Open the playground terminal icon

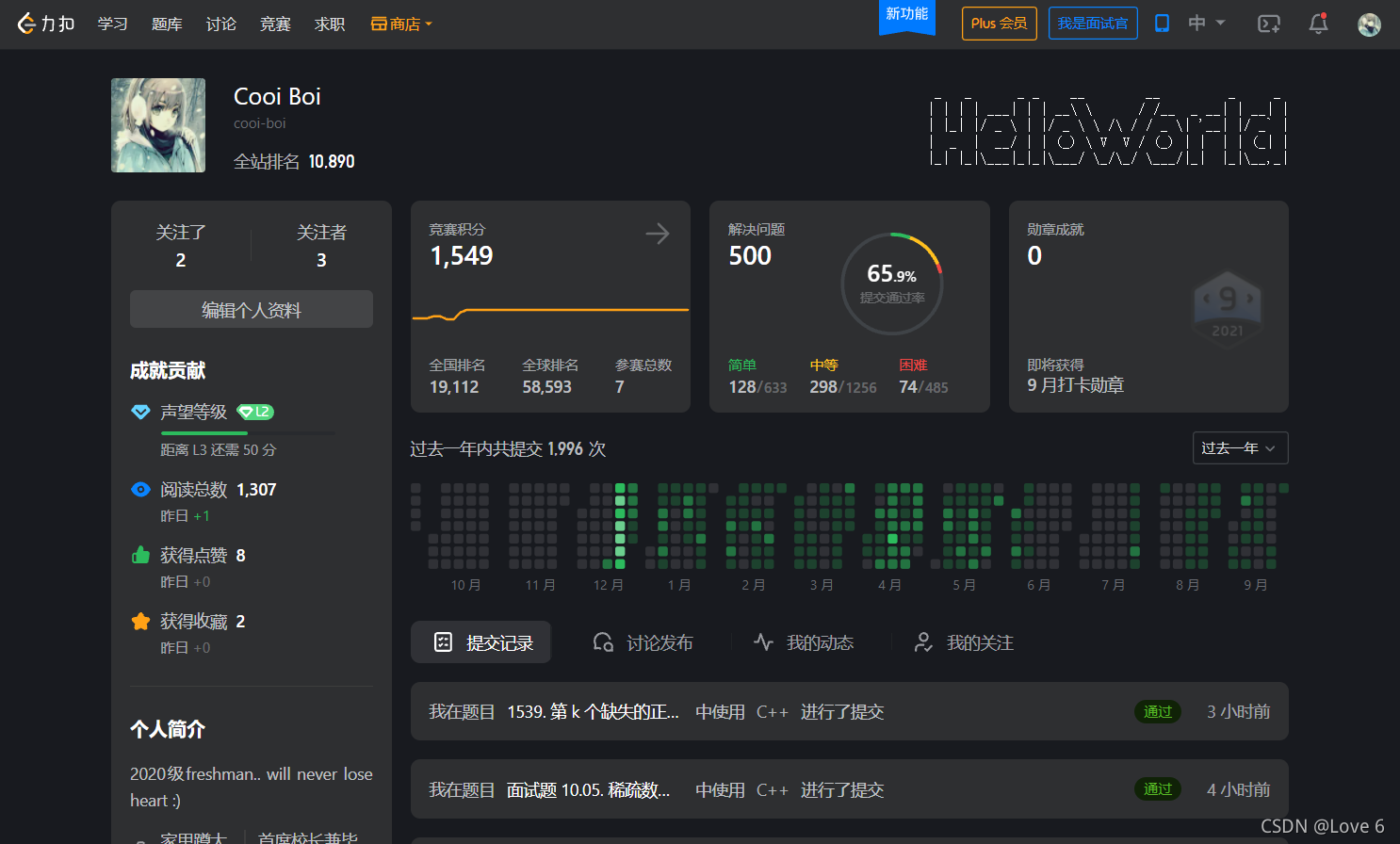(x=1269, y=24)
